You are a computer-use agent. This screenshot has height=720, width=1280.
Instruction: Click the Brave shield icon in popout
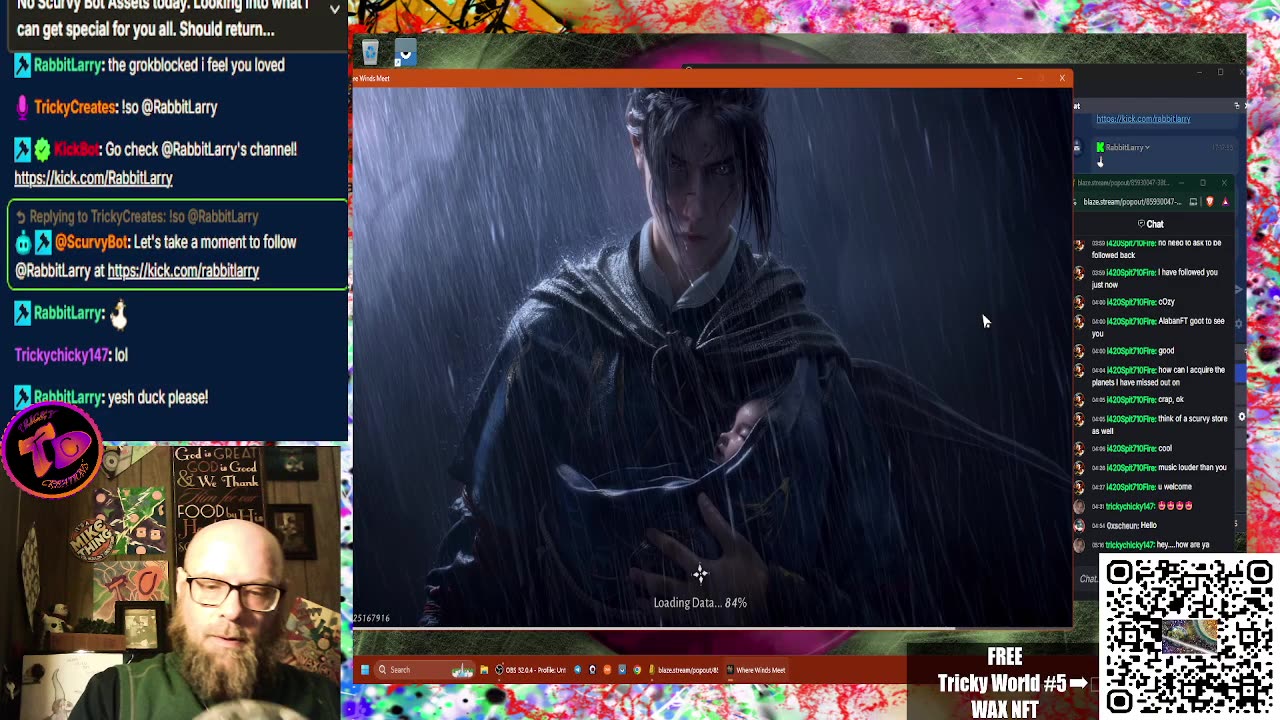click(1209, 202)
